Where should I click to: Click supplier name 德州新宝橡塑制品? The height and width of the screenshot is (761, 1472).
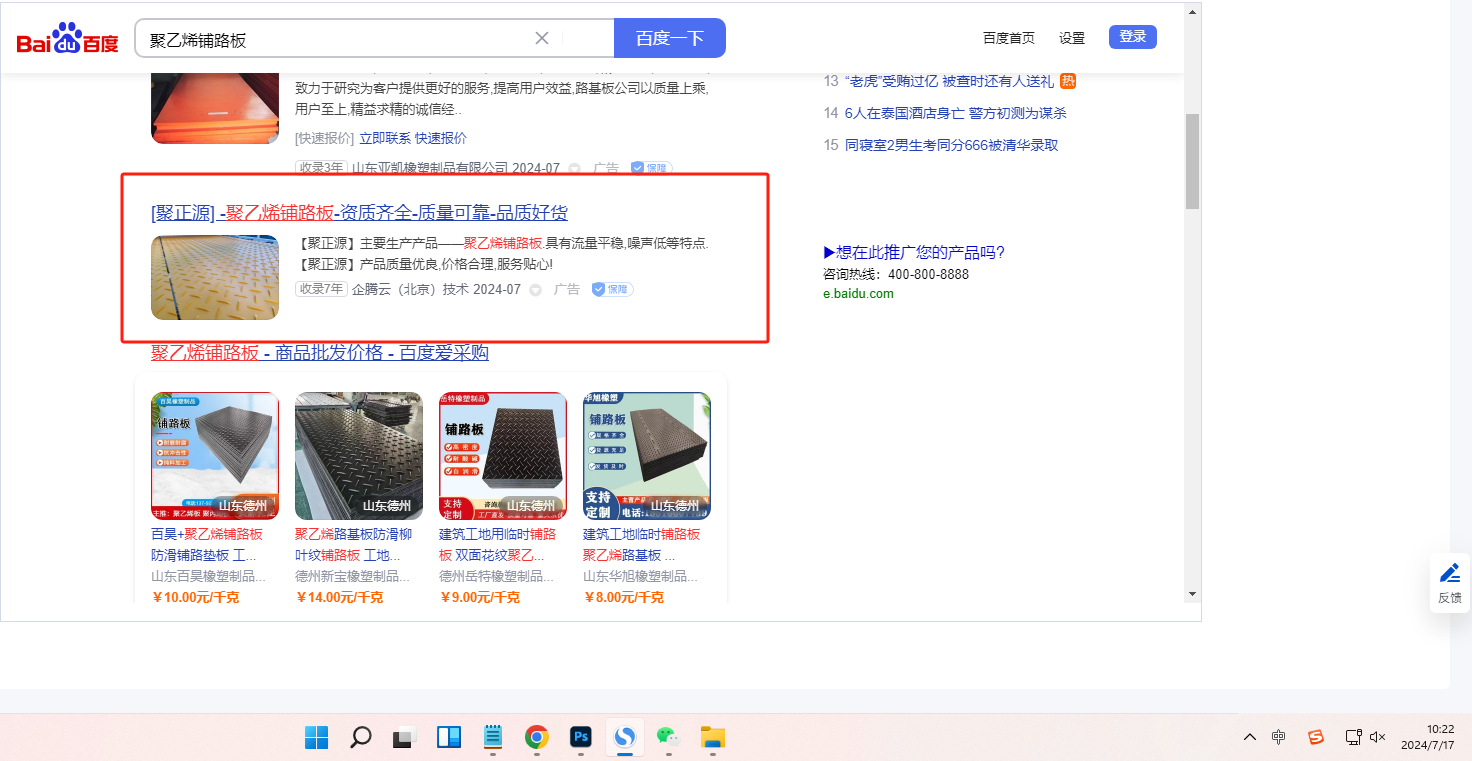coord(352,577)
